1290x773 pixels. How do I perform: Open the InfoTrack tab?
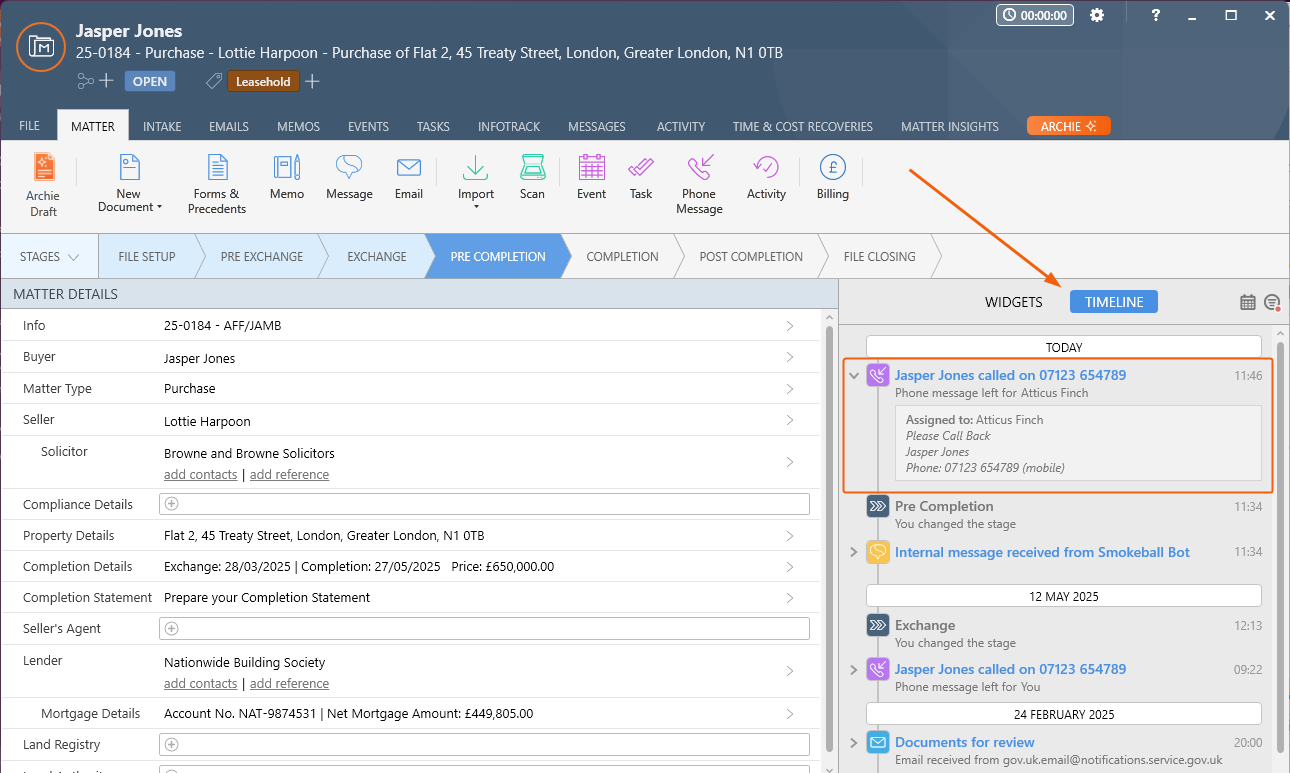coord(508,127)
